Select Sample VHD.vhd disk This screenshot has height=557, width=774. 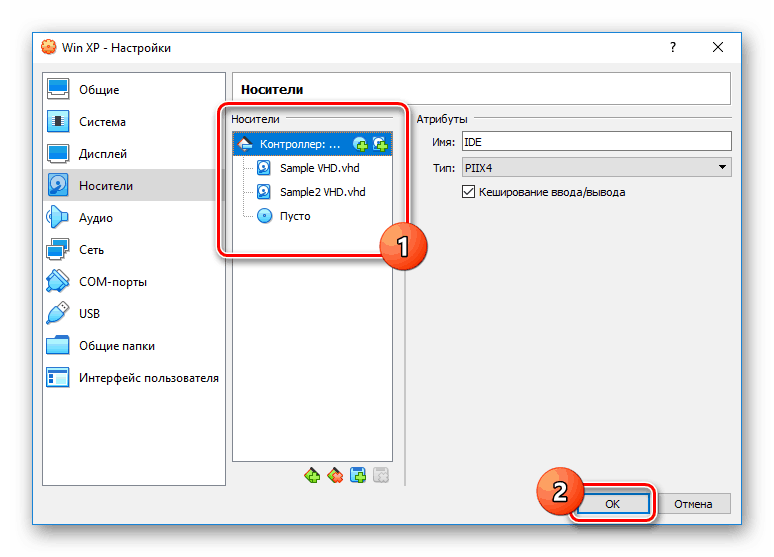(312, 168)
